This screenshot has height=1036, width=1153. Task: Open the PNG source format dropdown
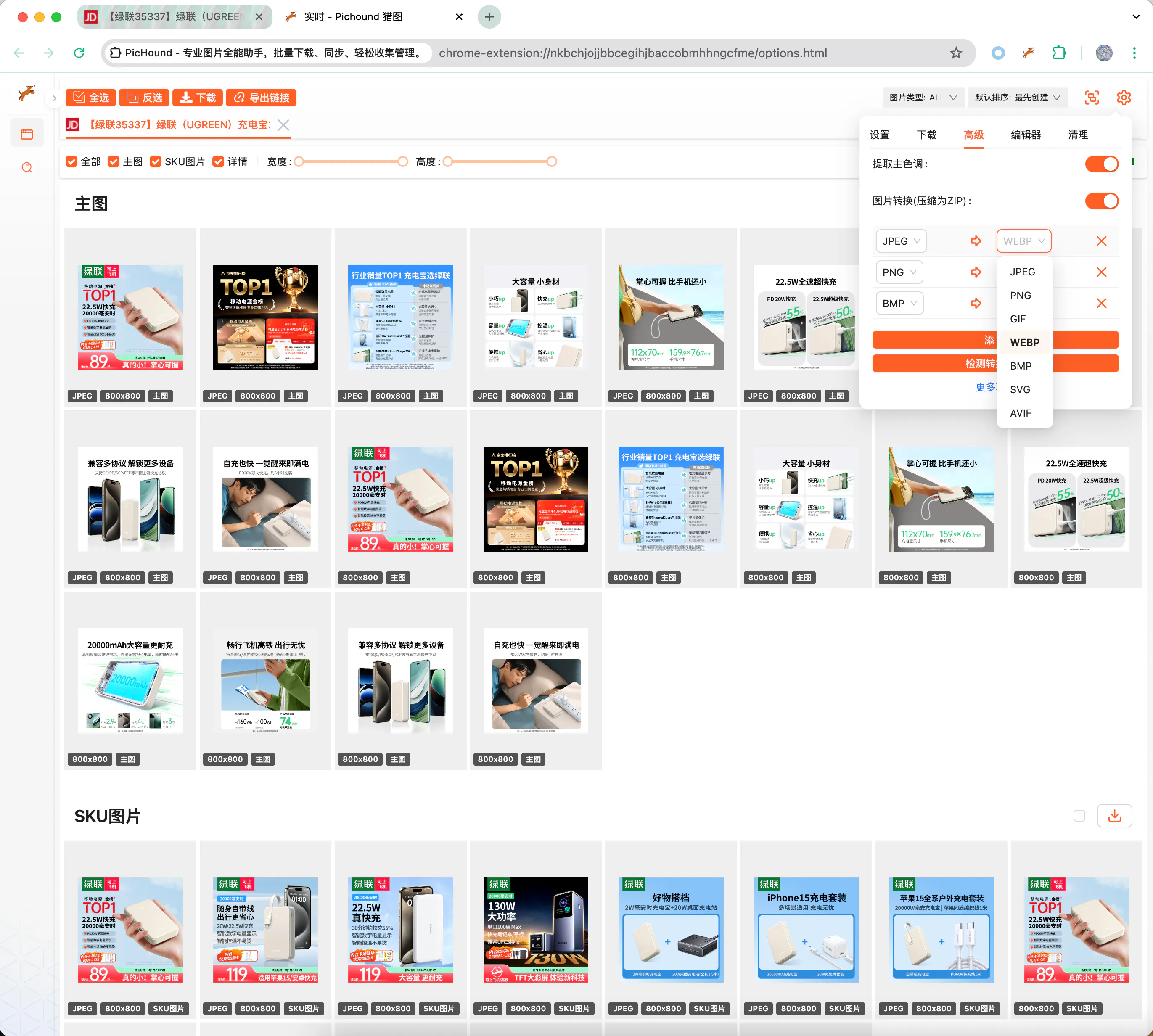(899, 272)
